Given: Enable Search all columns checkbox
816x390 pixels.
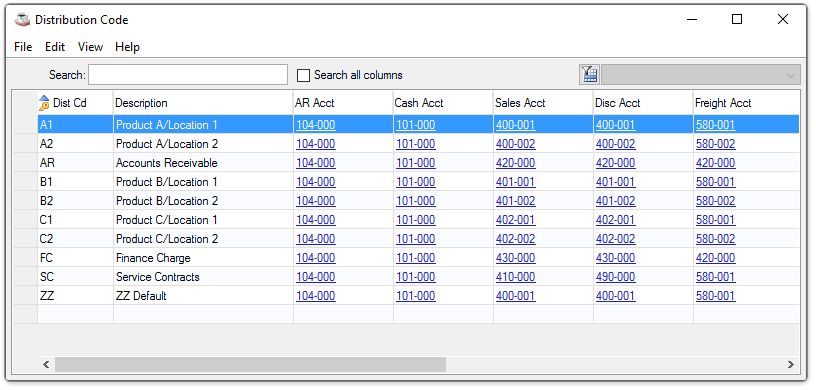Looking at the screenshot, I should [x=303, y=75].
